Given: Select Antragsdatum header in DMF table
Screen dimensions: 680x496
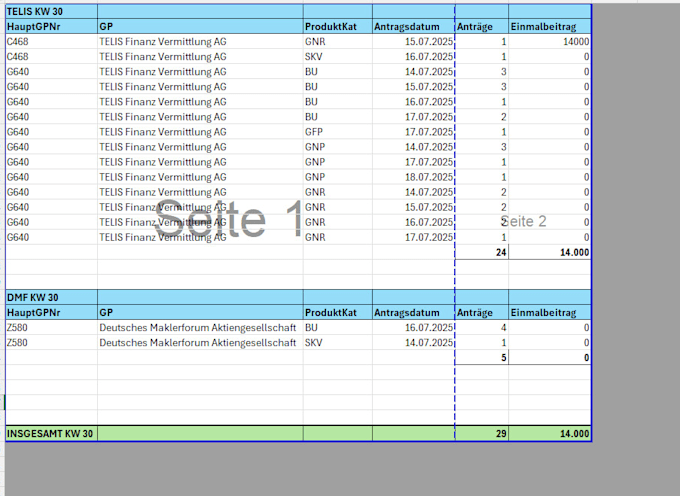Looking at the screenshot, I should 413,313.
